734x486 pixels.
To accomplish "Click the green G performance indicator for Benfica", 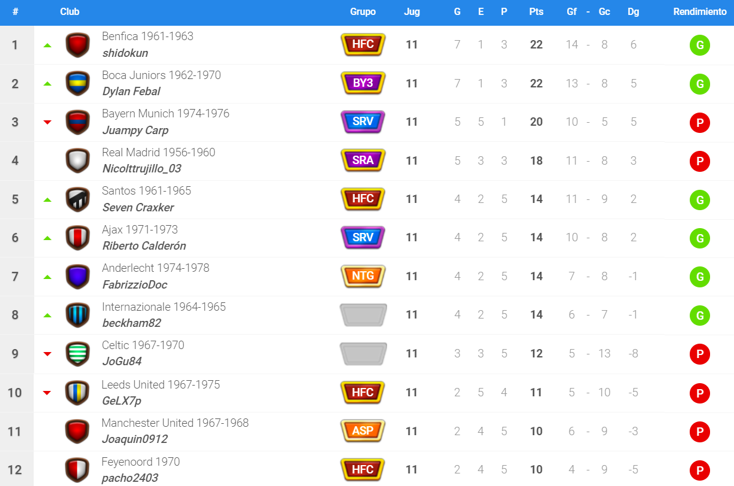I will click(x=700, y=45).
